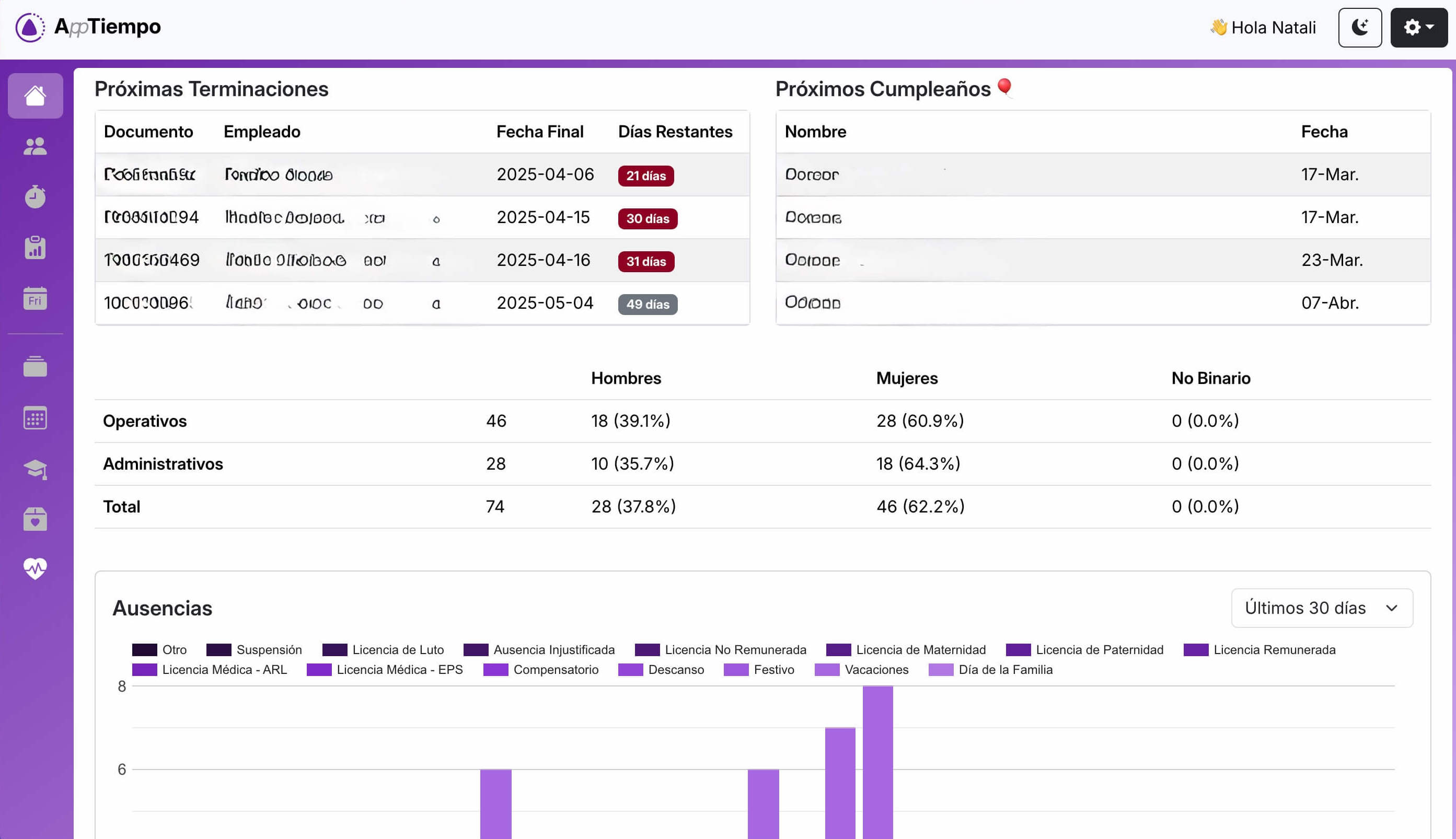Click the 21 días remaining badge
Screen dimensions: 1456x839
[x=645, y=176]
